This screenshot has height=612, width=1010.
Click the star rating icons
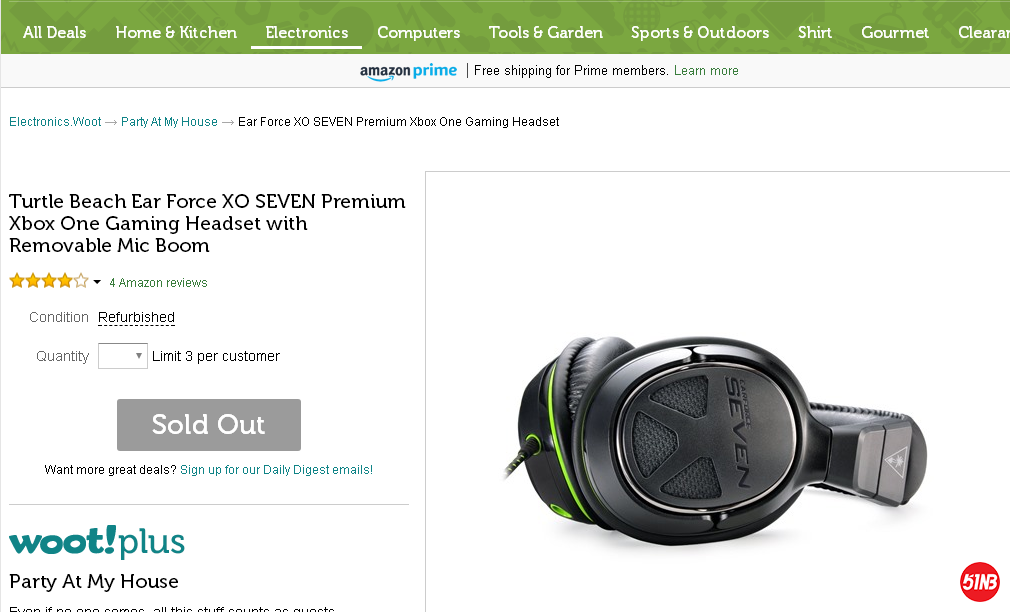48,281
